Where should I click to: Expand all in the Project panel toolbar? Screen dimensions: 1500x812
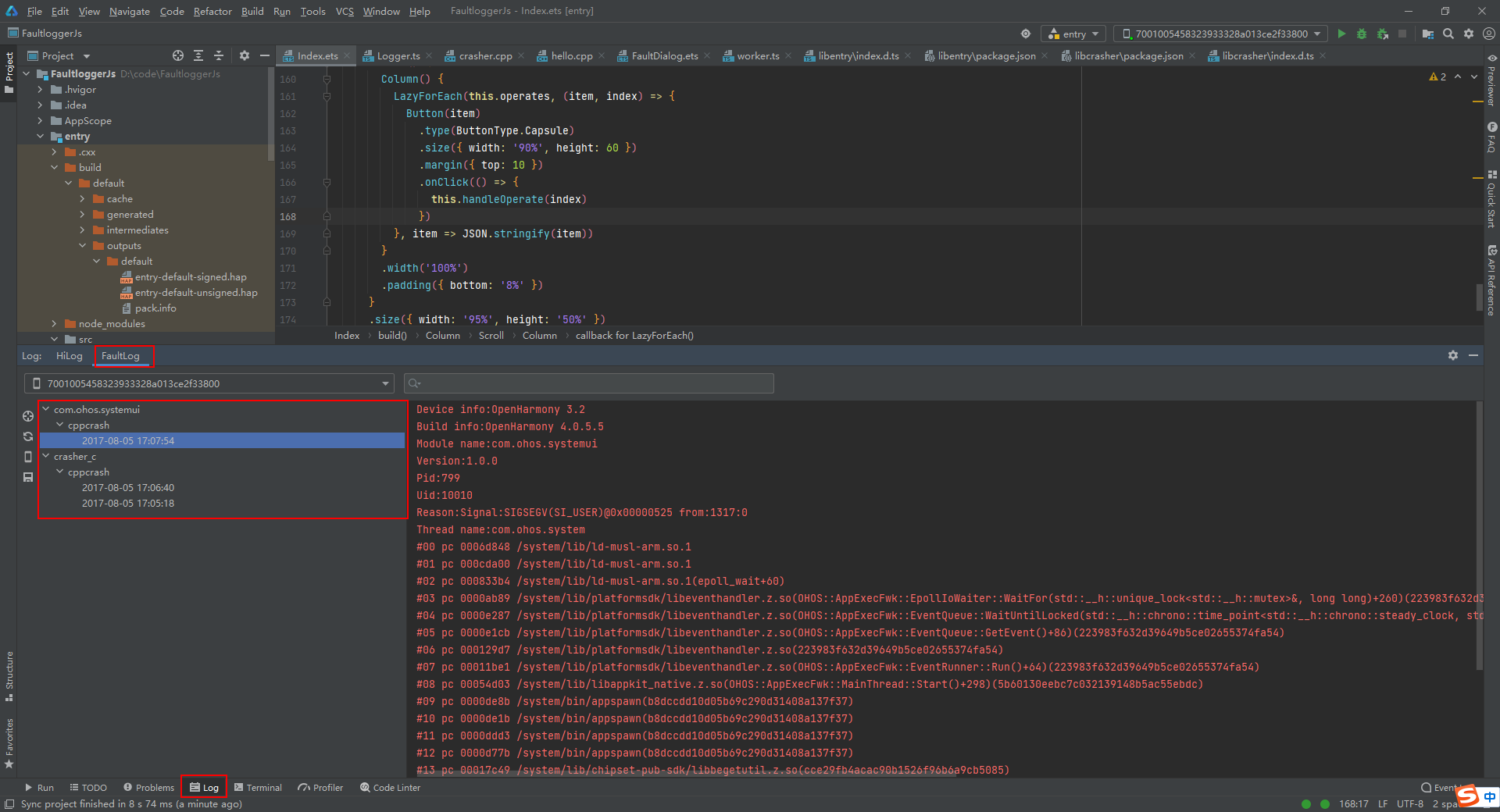pos(198,55)
